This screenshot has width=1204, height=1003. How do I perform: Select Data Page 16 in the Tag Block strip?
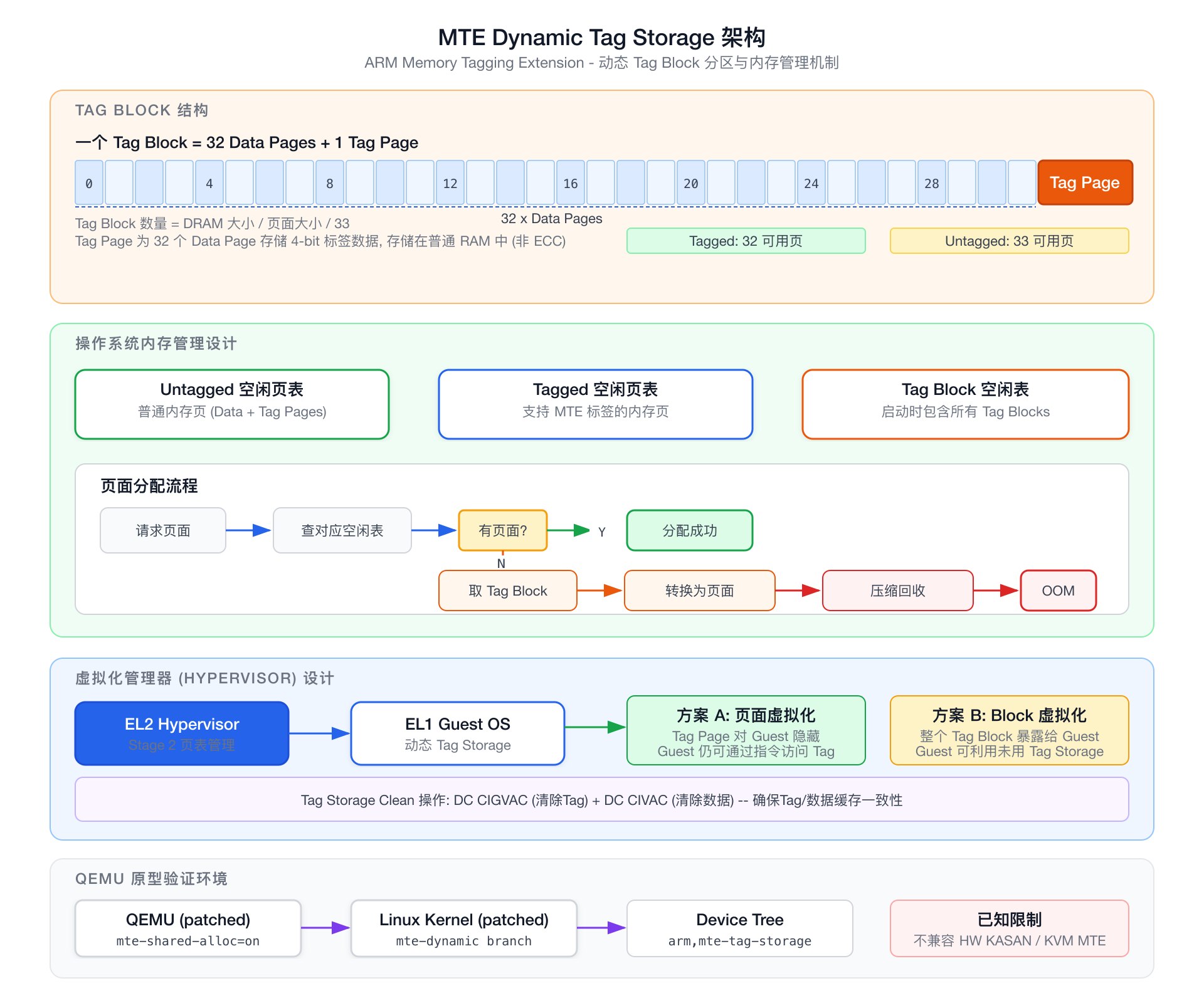(569, 182)
